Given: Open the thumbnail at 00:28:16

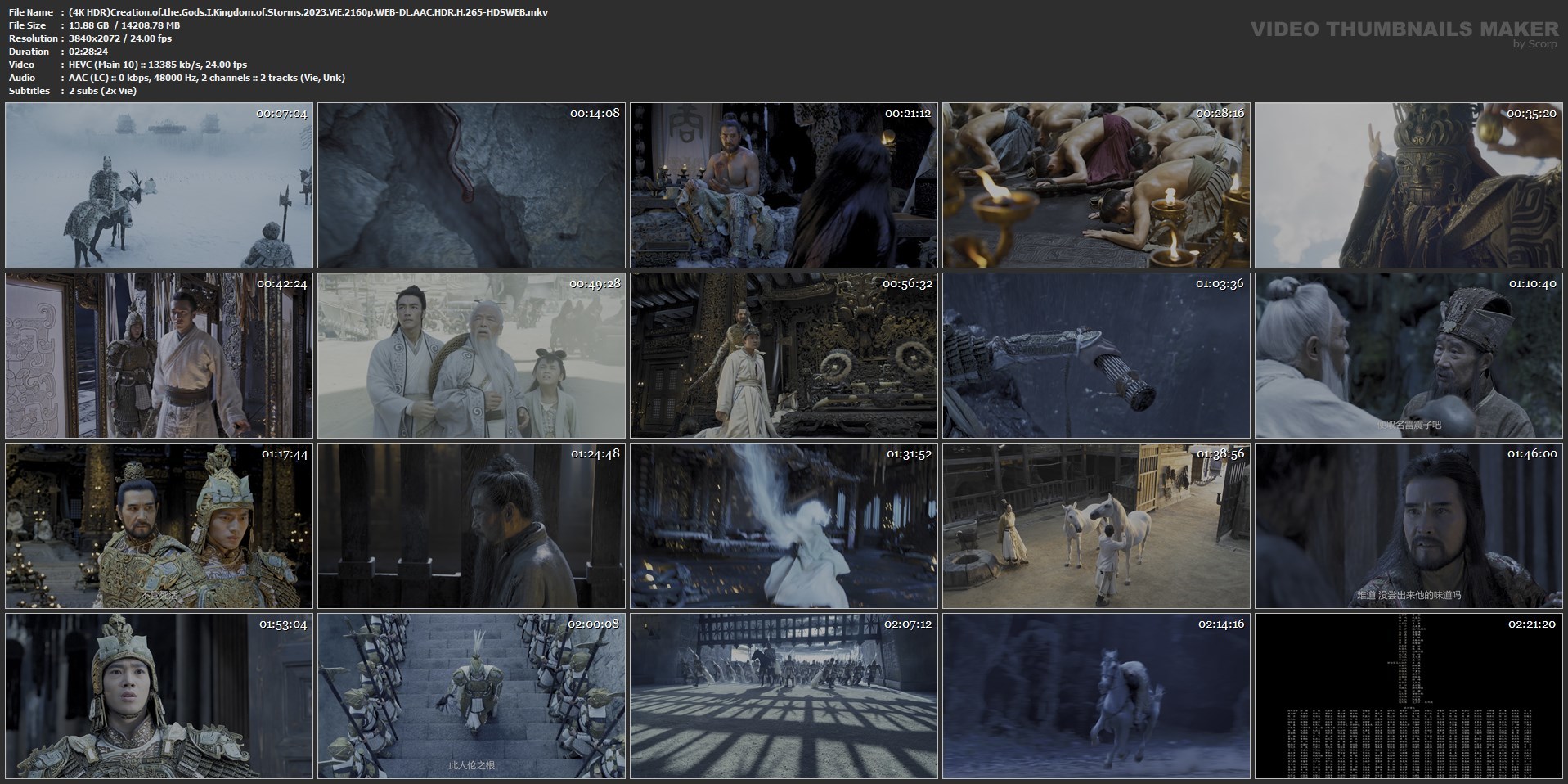Looking at the screenshot, I should click(x=1096, y=185).
